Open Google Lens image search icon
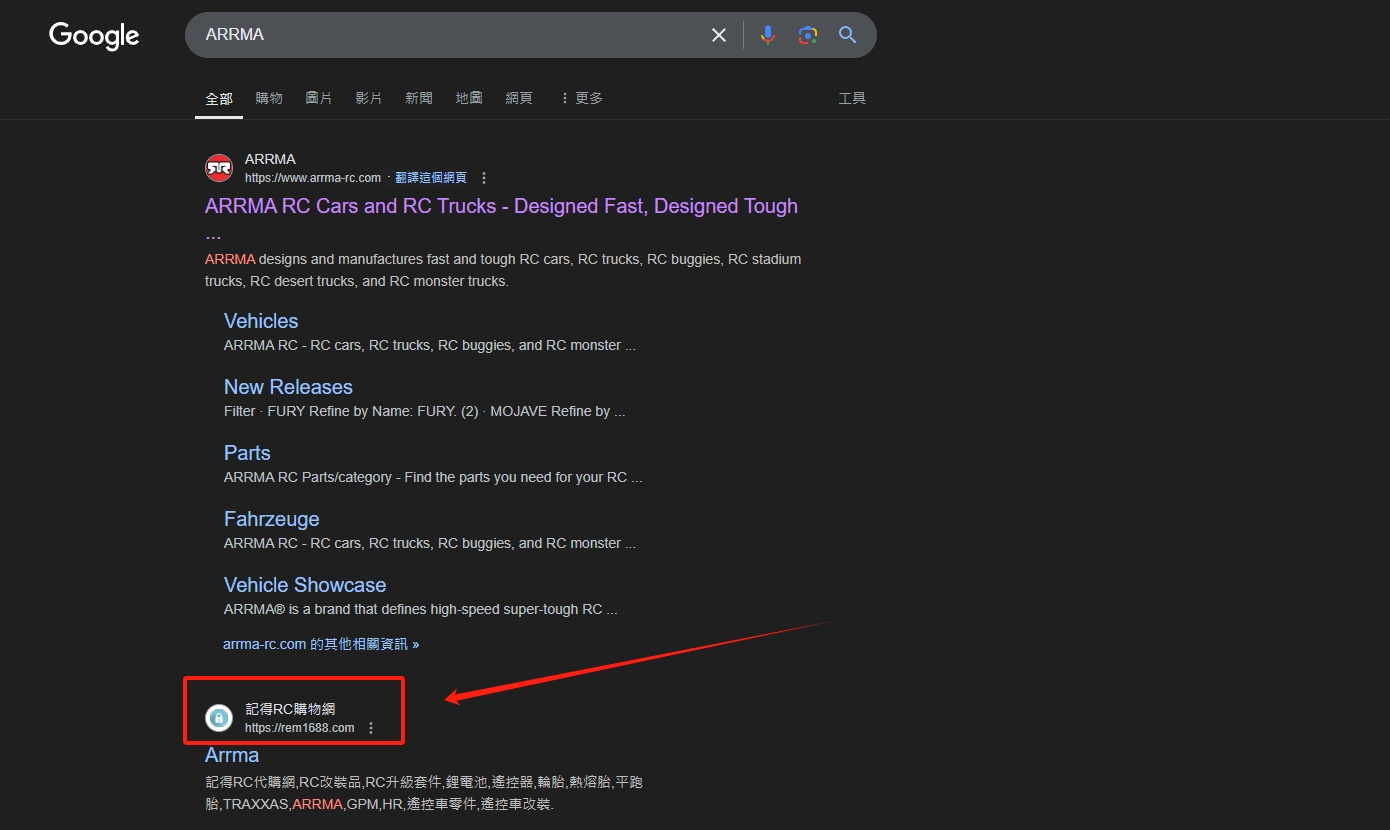1390x830 pixels. pyautogui.click(x=808, y=35)
